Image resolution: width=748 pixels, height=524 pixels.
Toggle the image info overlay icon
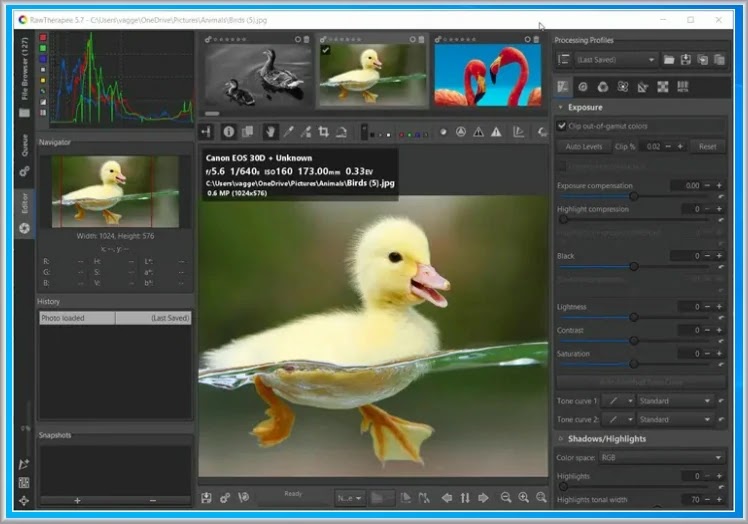229,132
